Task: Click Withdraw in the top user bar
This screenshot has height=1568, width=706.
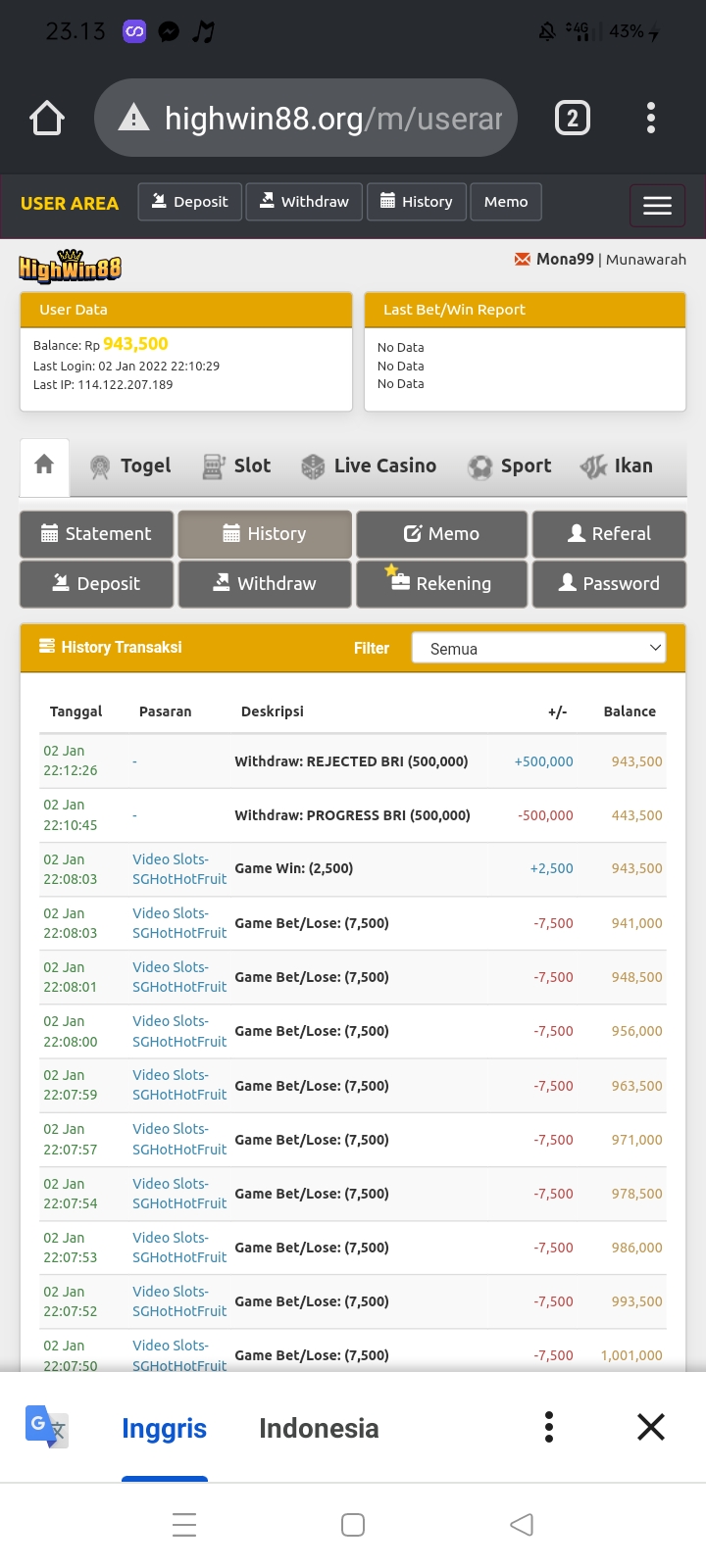Action: tap(304, 202)
